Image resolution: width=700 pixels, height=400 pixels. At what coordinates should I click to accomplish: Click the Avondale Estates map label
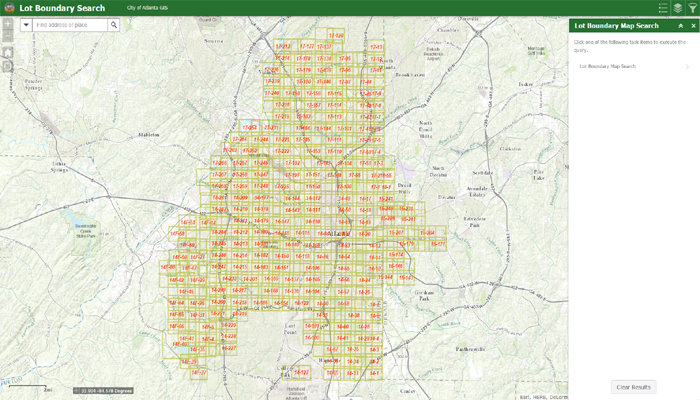coord(477,192)
